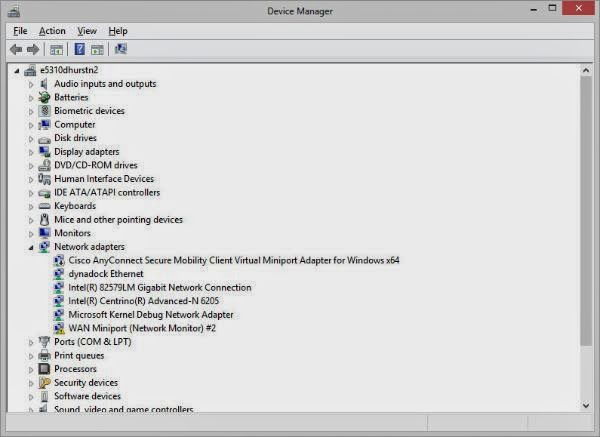
Task: Expand the Security devices node
Action: click(x=31, y=383)
